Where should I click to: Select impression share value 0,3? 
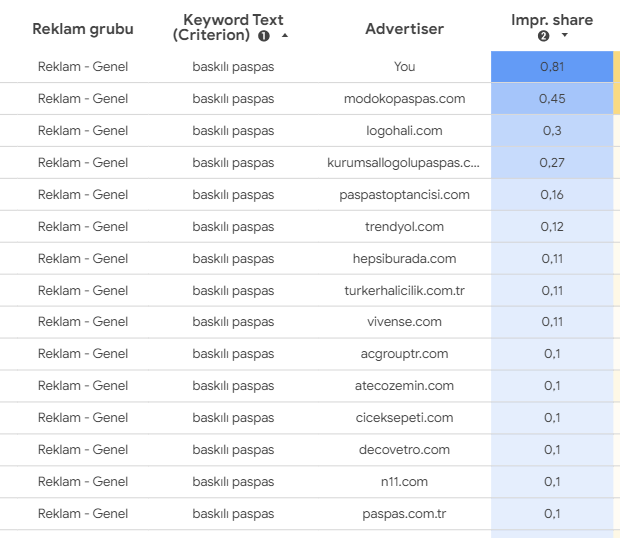552,130
